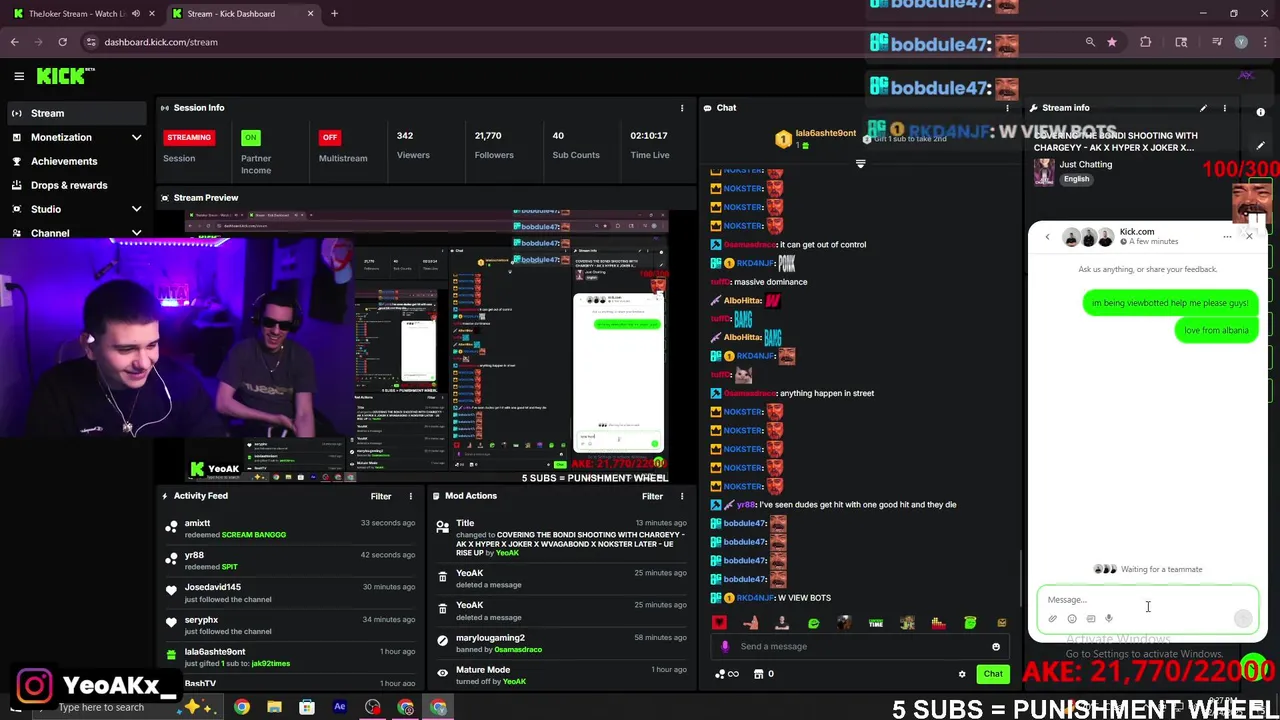Click lala6ashte9ont gifted sub entry
Image resolution: width=1280 pixels, height=720 pixels.
click(290, 656)
